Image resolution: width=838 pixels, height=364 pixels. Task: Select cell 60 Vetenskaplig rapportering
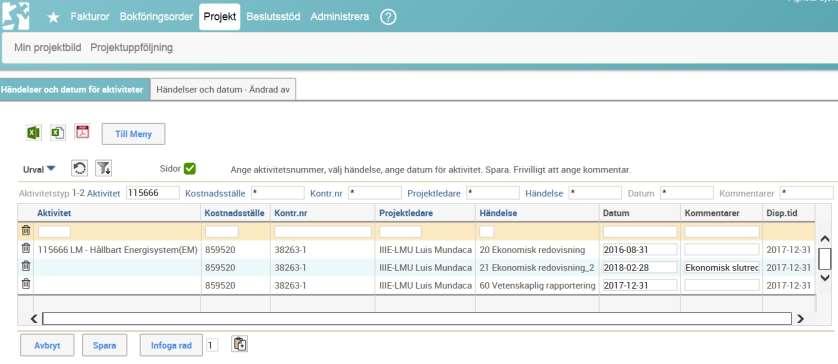click(x=537, y=285)
